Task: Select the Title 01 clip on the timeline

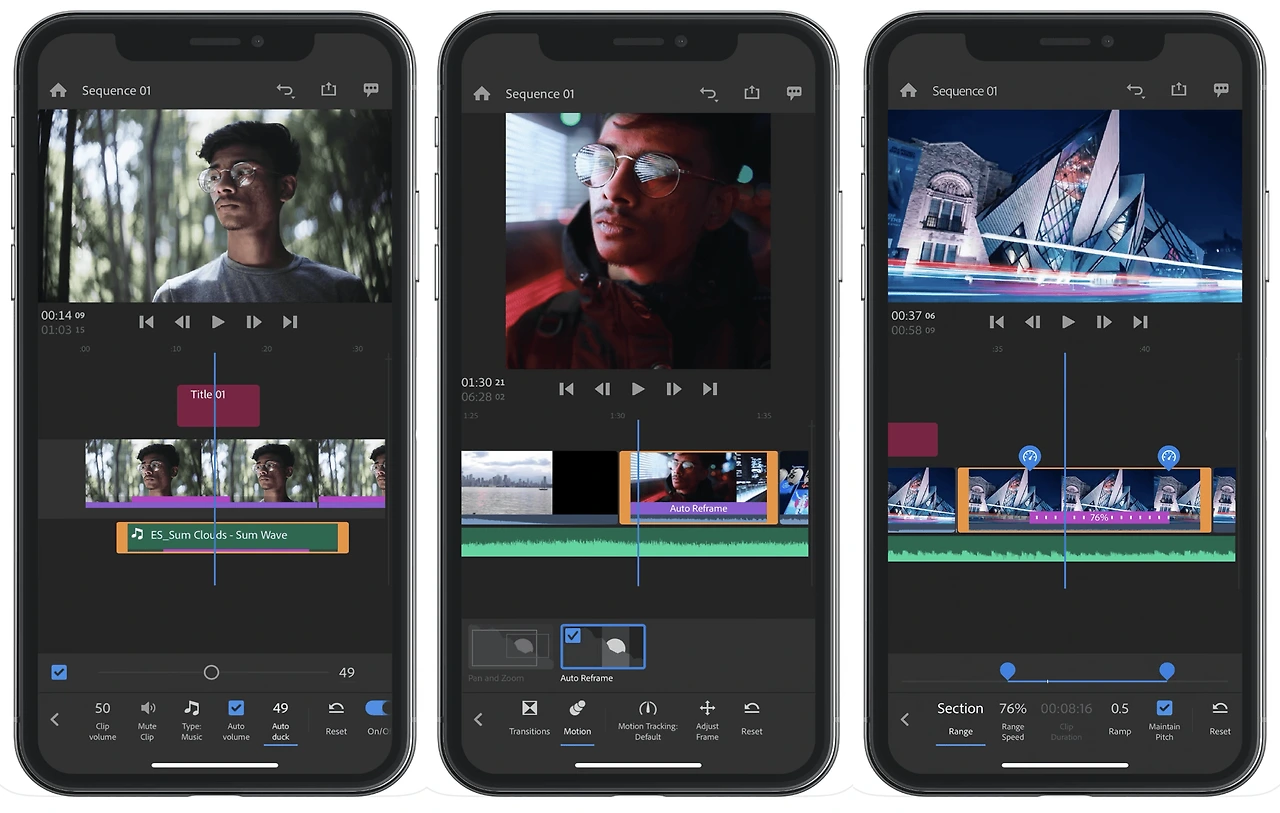Action: click(x=218, y=406)
